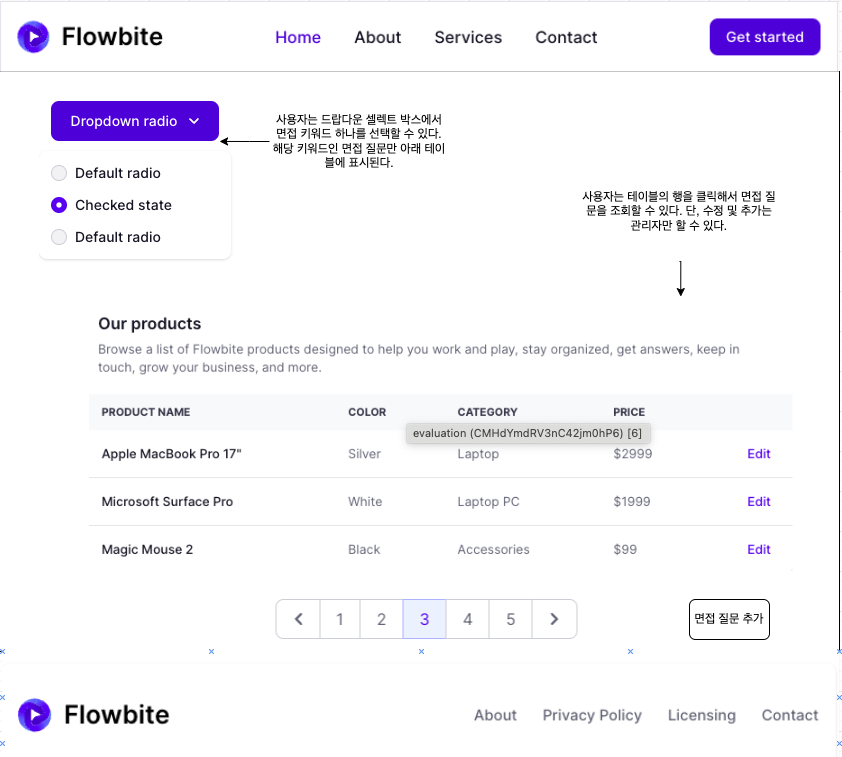Select the Checked state radio option
This screenshot has width=842, height=757.
pyautogui.click(x=59, y=205)
